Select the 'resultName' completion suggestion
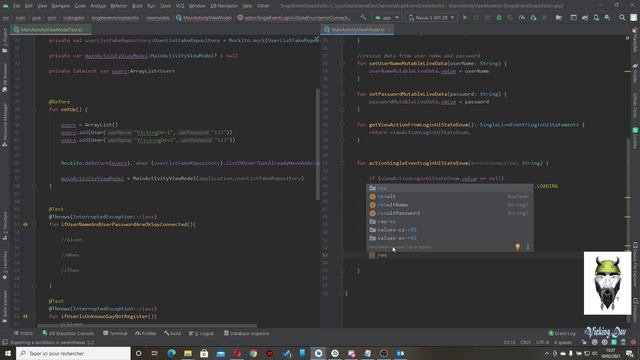The height and width of the screenshot is (360, 640). click(x=449, y=205)
